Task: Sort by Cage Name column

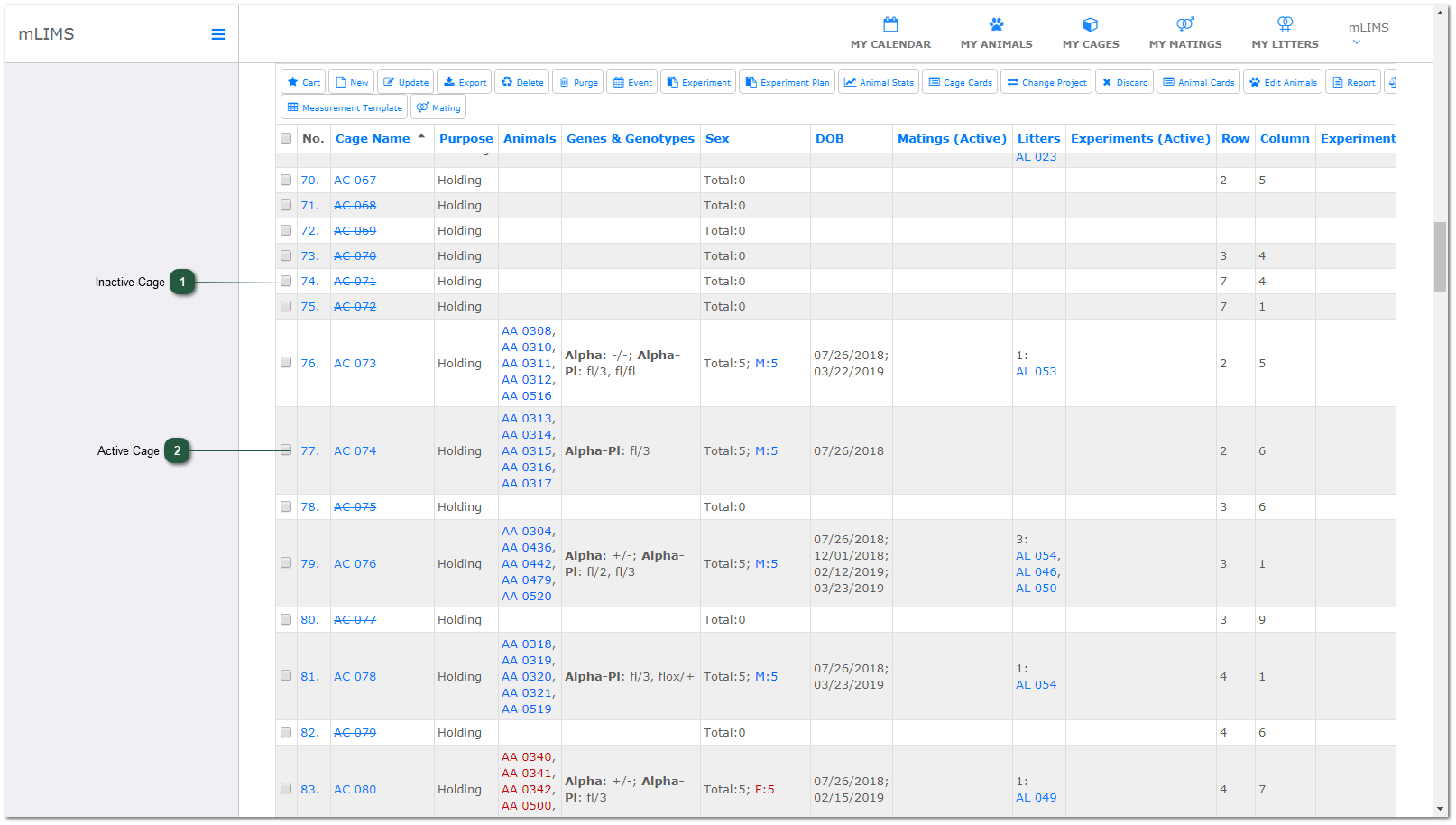Action: (373, 138)
